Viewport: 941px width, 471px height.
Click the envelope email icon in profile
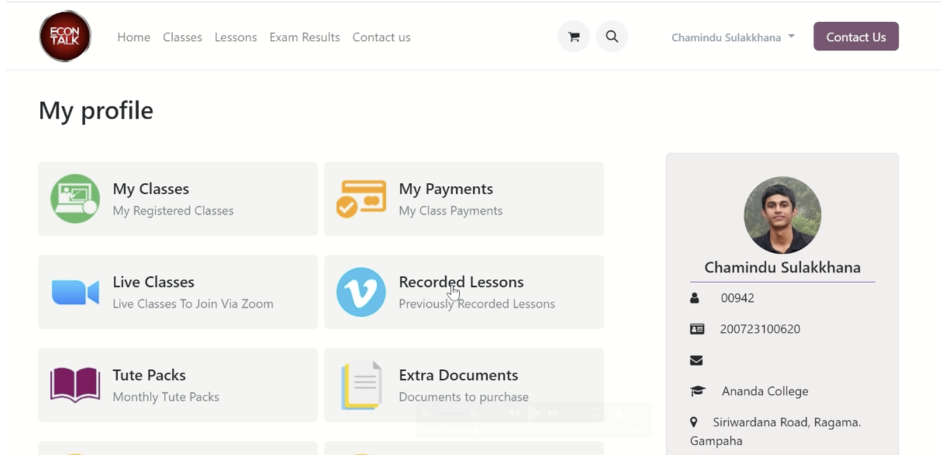[x=696, y=360]
